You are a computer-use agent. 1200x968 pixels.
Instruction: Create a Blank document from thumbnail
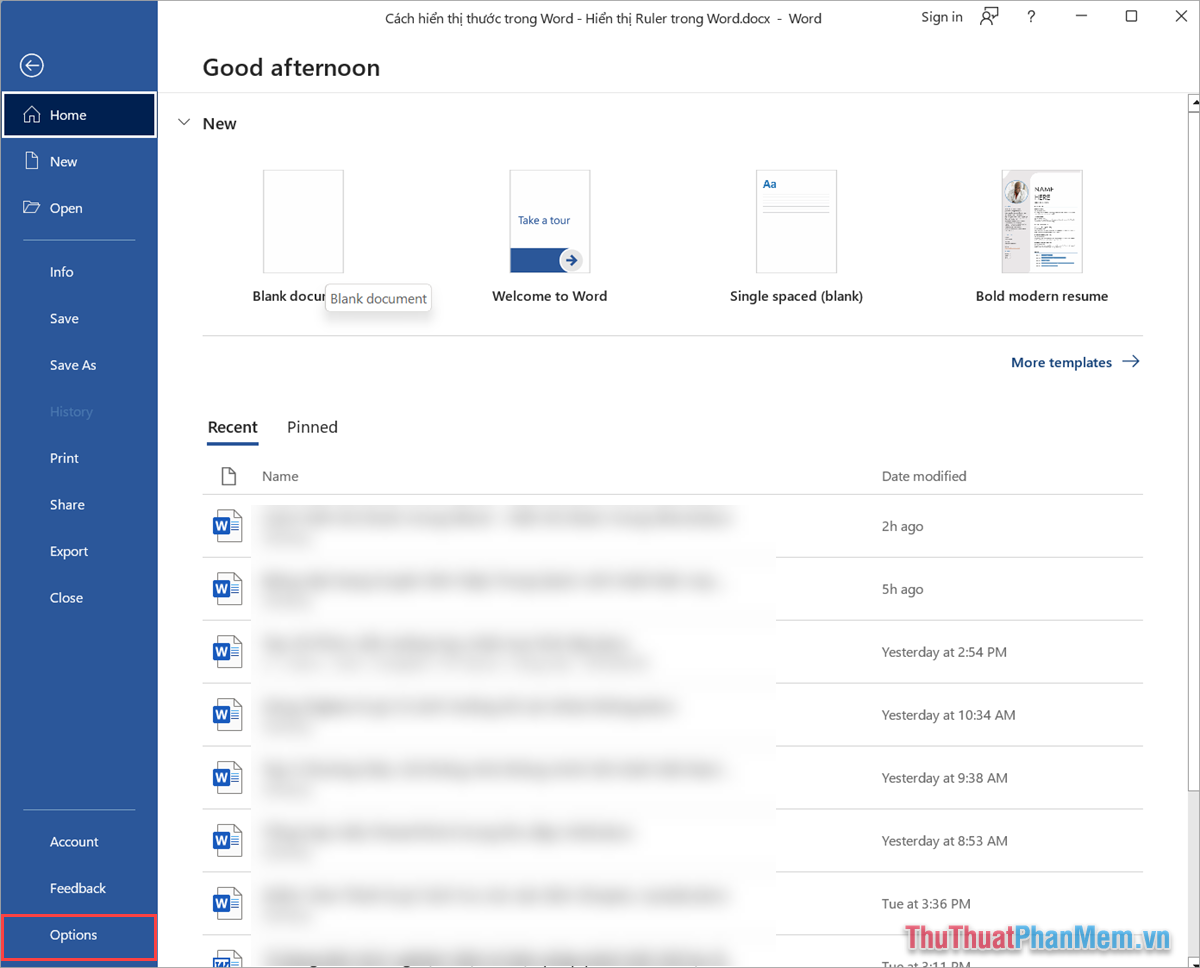(x=303, y=221)
